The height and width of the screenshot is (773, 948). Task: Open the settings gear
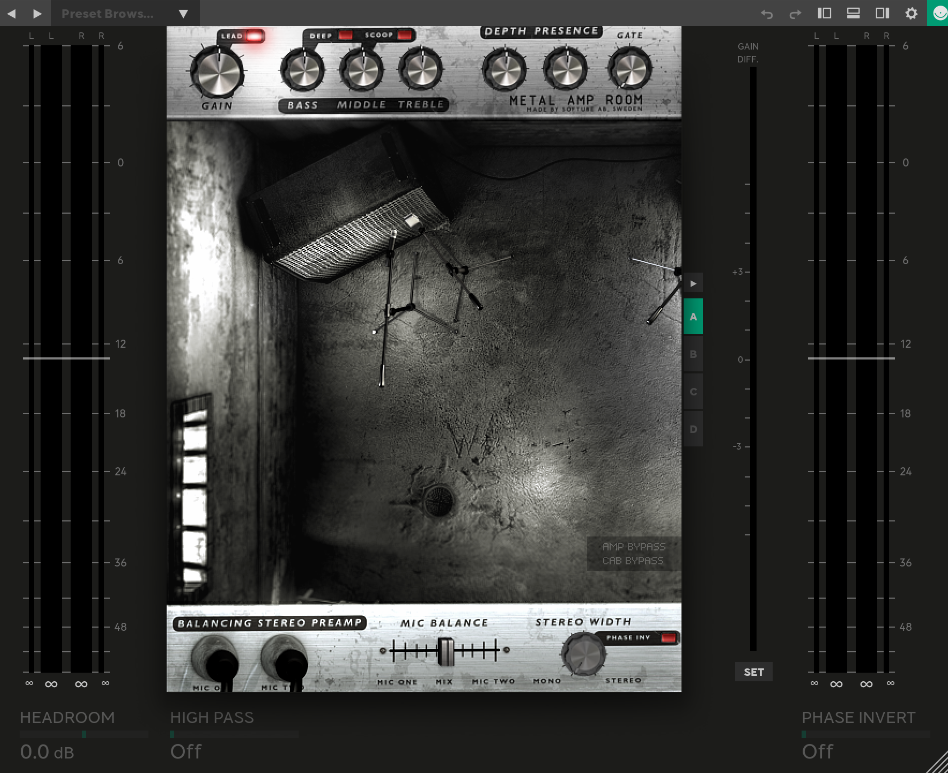pos(911,13)
